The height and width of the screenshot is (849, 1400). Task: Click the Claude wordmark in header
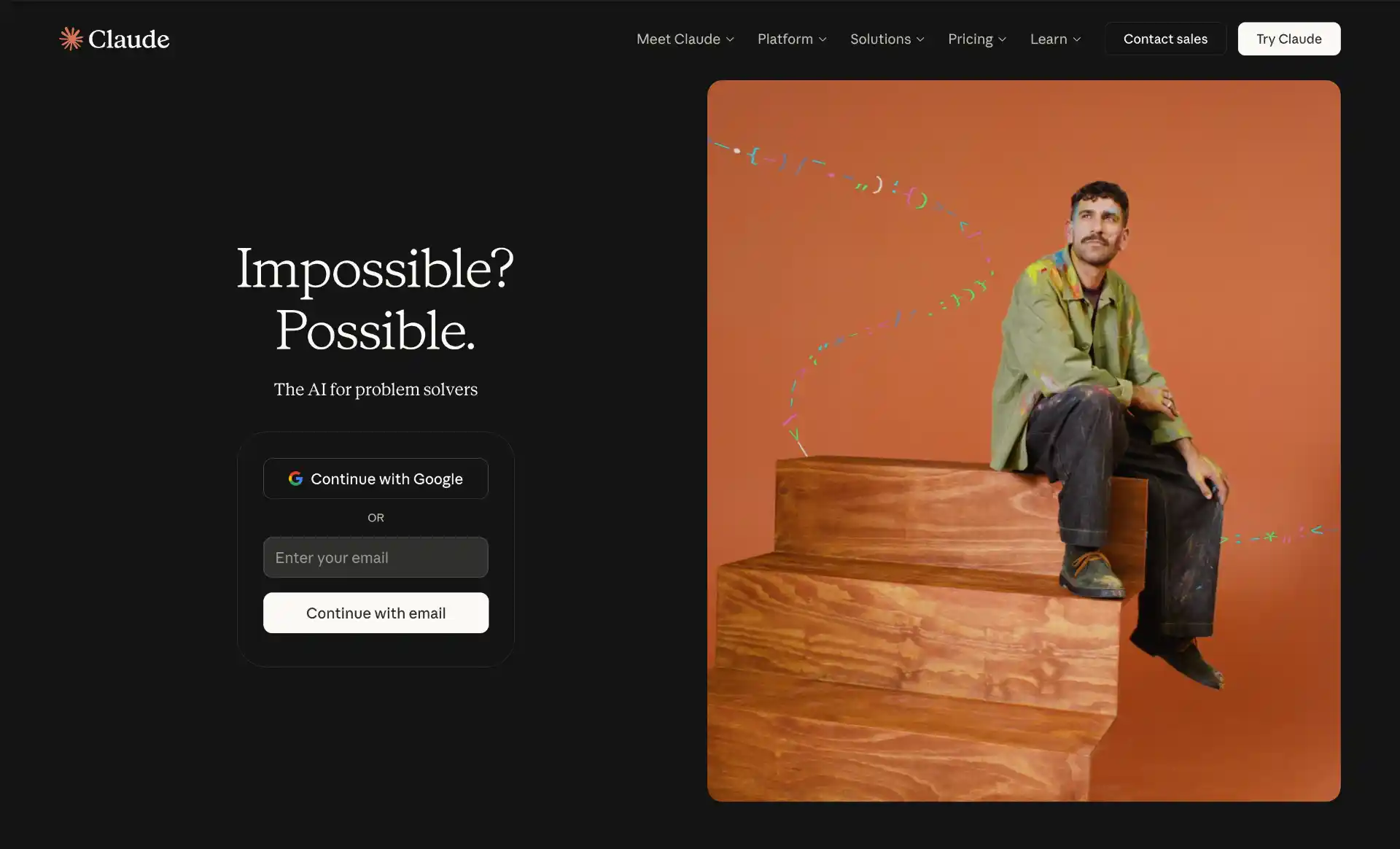129,39
